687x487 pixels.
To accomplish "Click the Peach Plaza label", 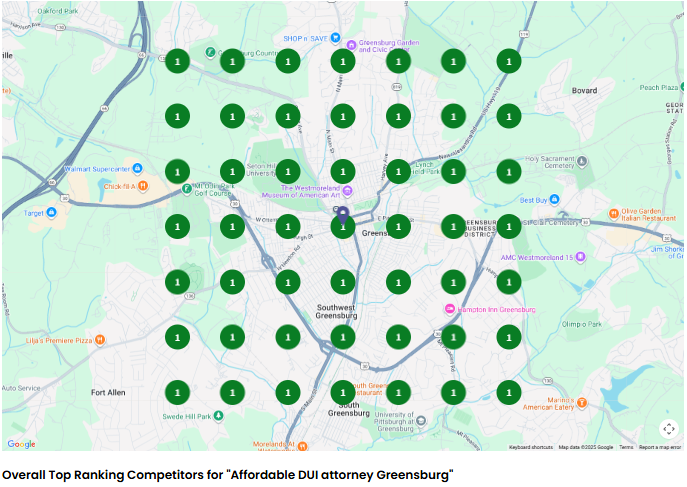I will click(659, 88).
